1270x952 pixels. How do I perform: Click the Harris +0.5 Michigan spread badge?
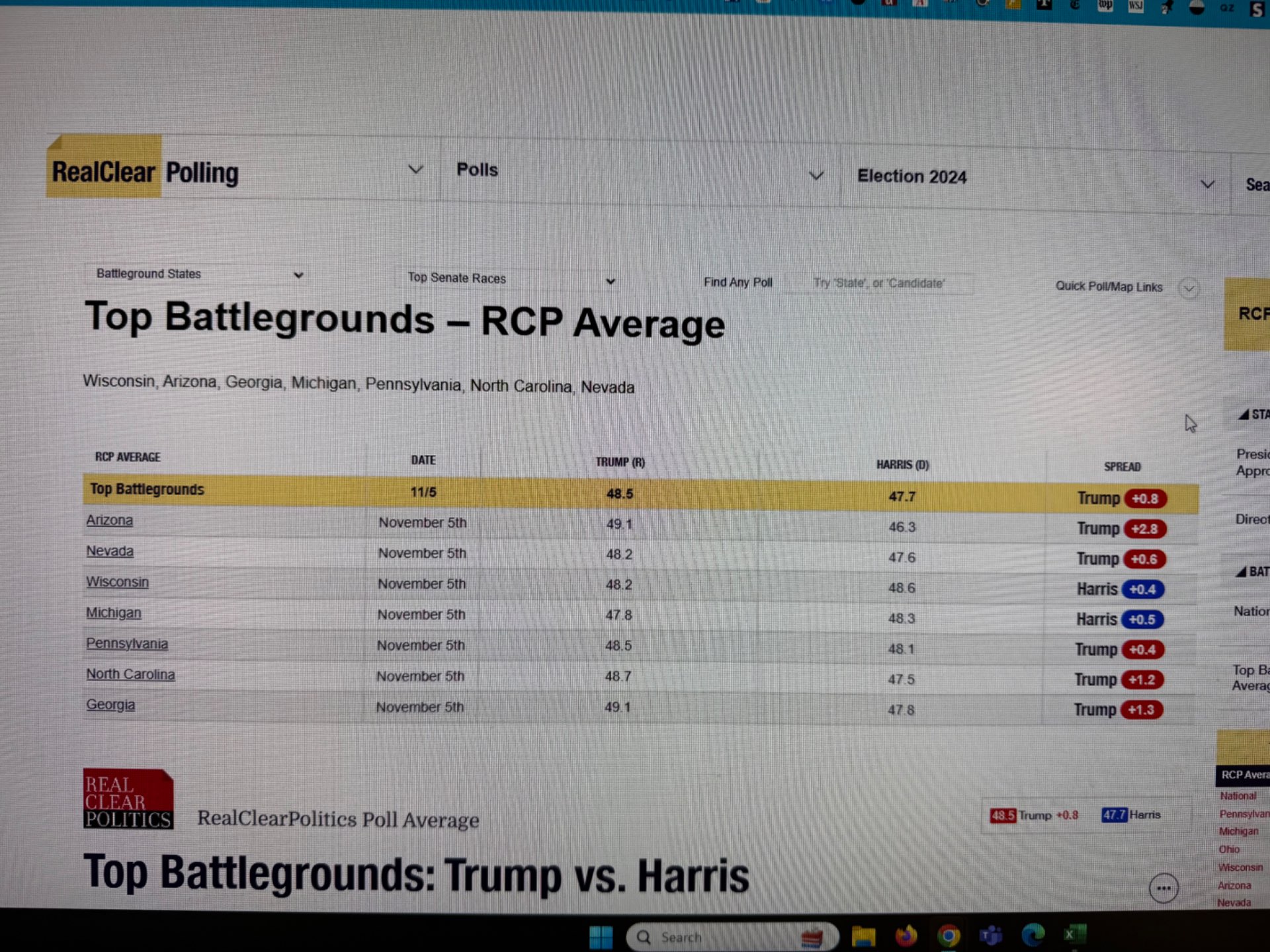(1142, 619)
